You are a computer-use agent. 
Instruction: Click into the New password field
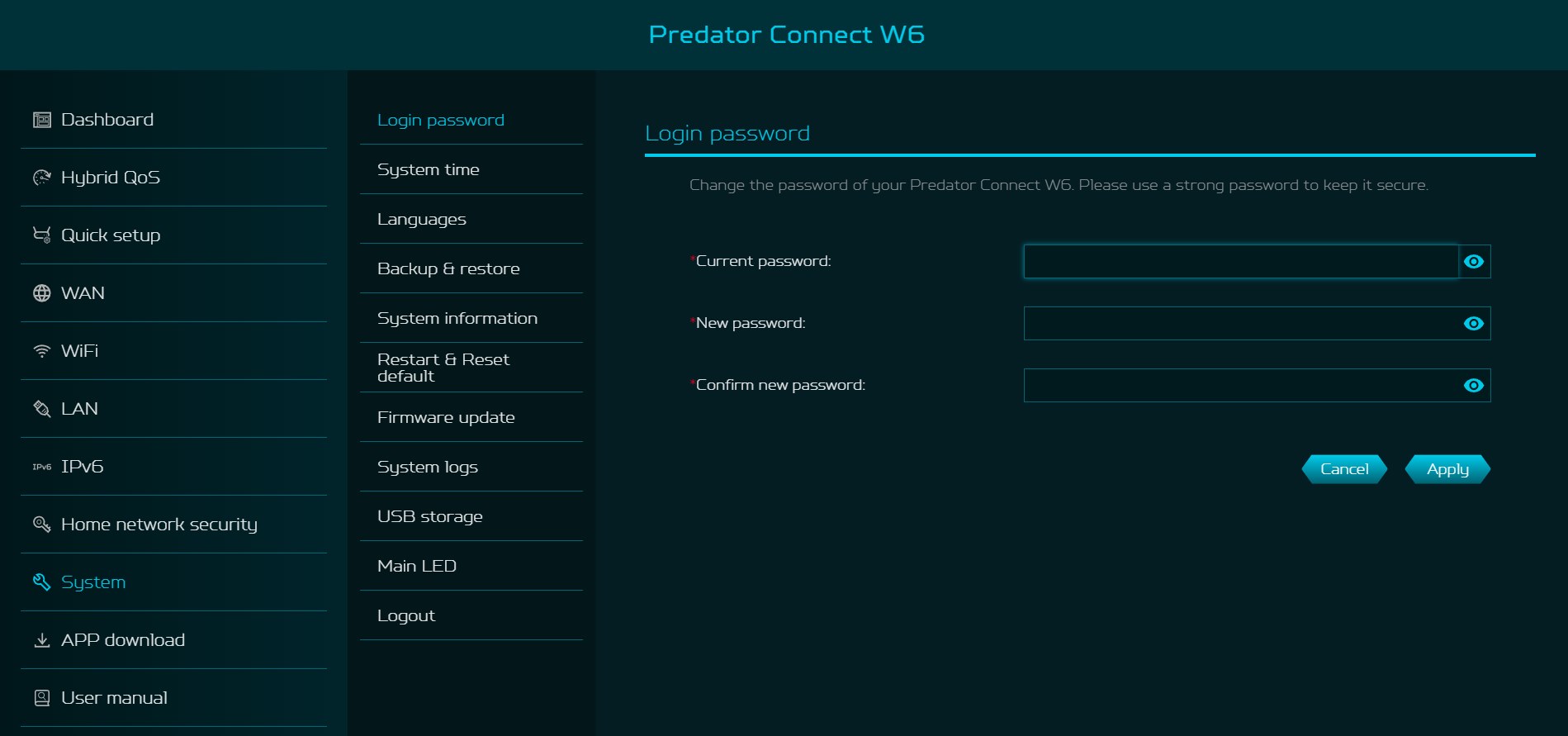click(1240, 324)
